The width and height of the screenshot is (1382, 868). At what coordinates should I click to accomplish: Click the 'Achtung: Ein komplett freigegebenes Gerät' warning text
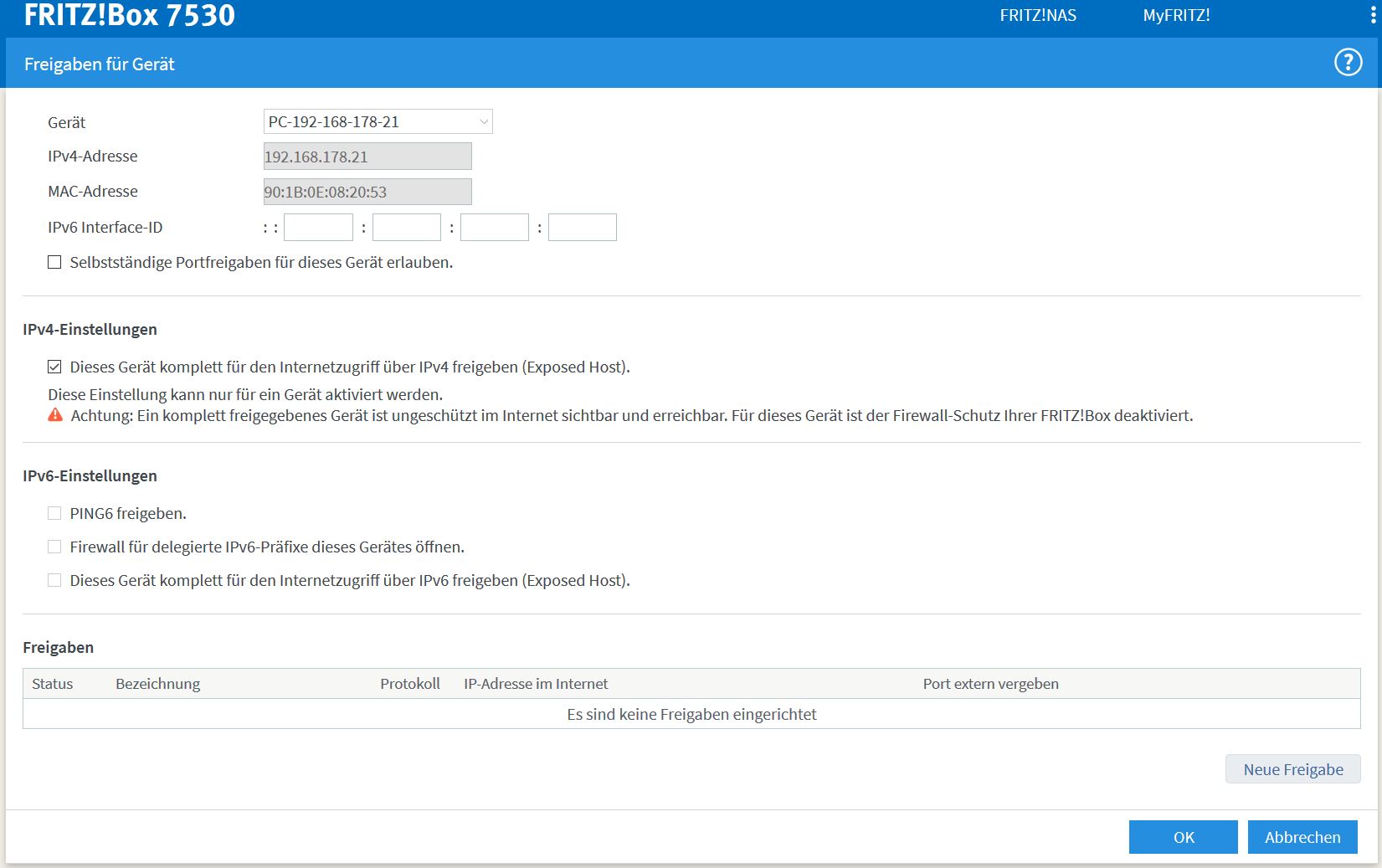click(x=632, y=415)
